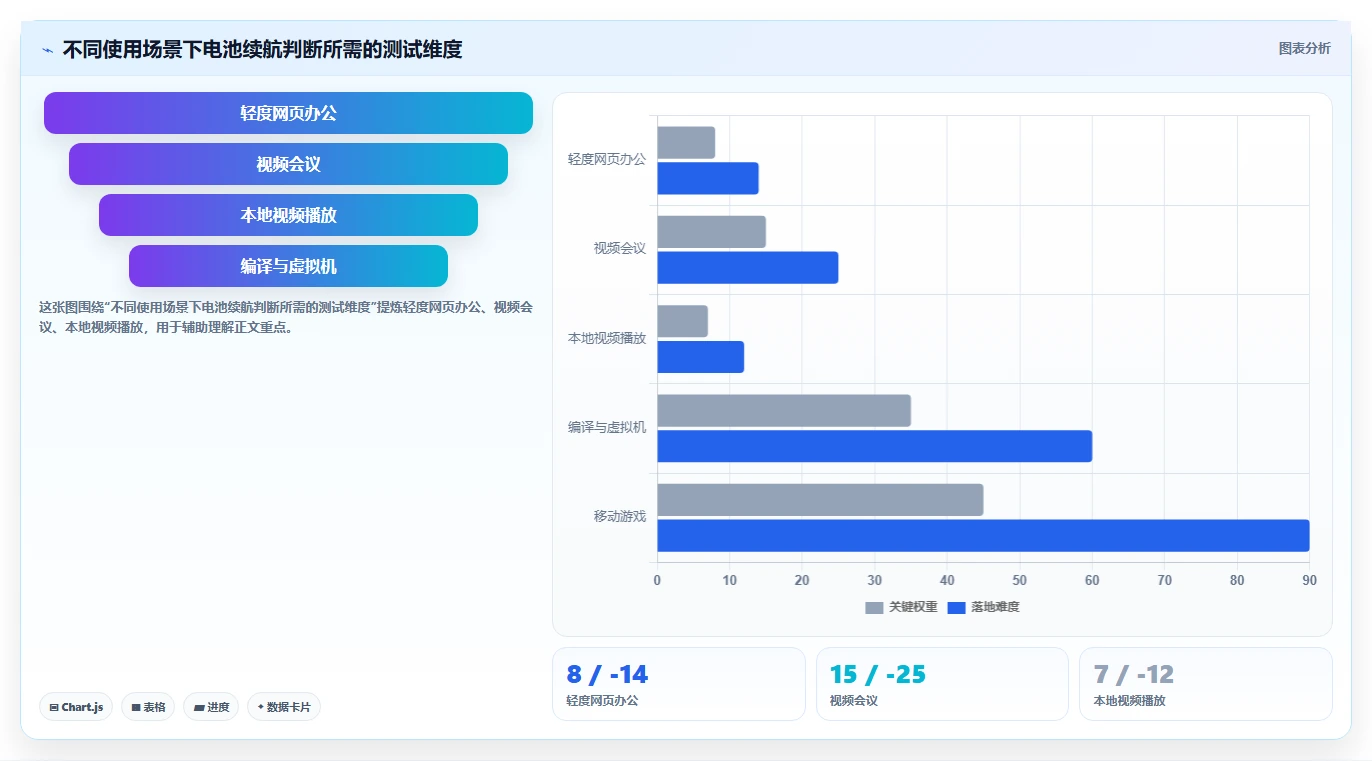Open the 8 / -14 data card
1372x761 pixels.
coord(679,684)
